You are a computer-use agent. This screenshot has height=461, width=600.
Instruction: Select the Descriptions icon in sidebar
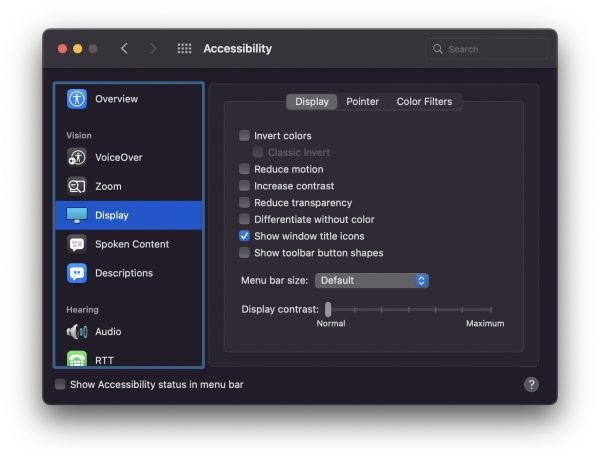(x=77, y=273)
